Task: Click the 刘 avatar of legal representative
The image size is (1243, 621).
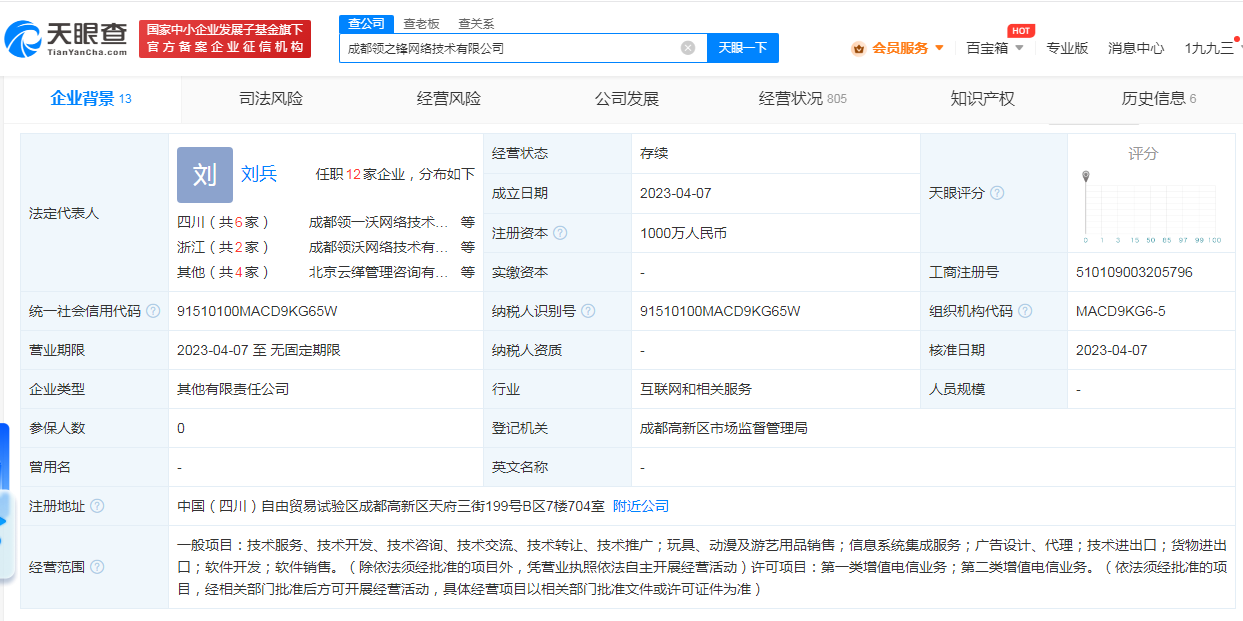Action: click(204, 175)
